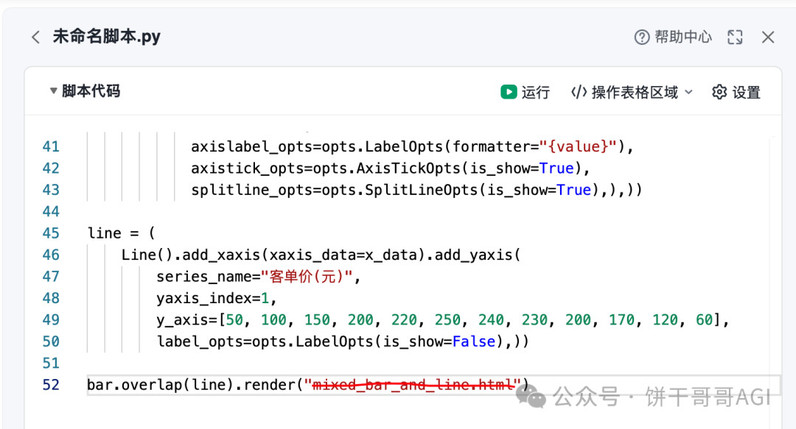The height and width of the screenshot is (429, 796).
Task: Open the 帮助中心 help center
Action: pyautogui.click(x=673, y=37)
